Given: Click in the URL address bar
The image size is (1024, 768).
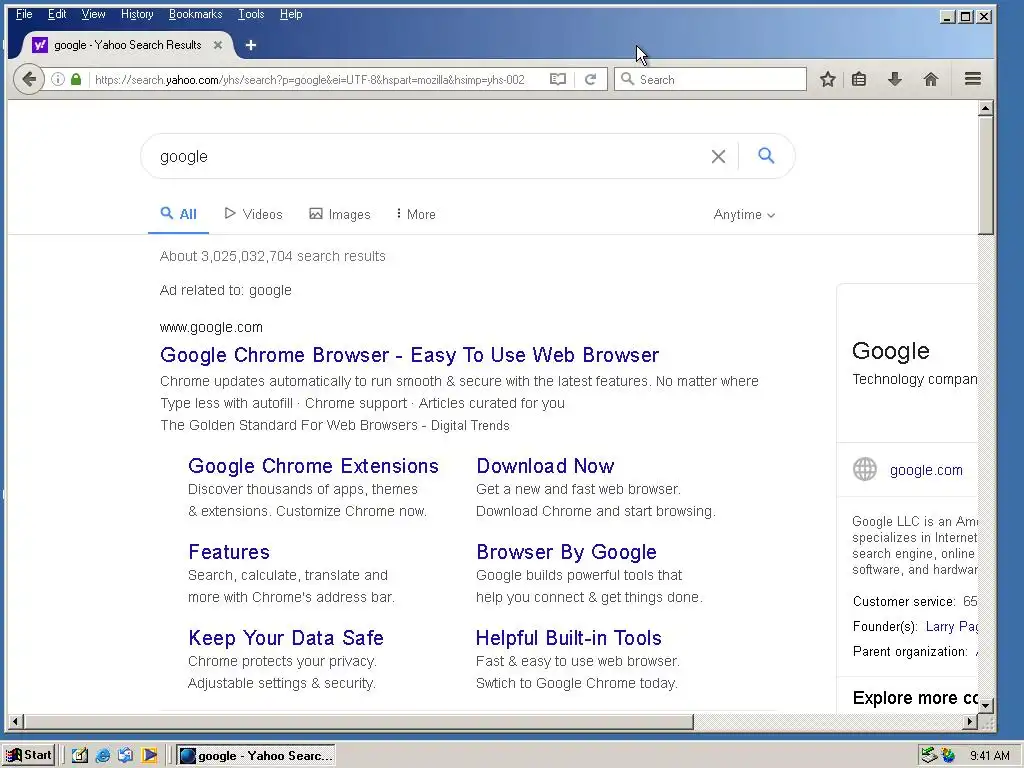Looking at the screenshot, I should (x=310, y=80).
